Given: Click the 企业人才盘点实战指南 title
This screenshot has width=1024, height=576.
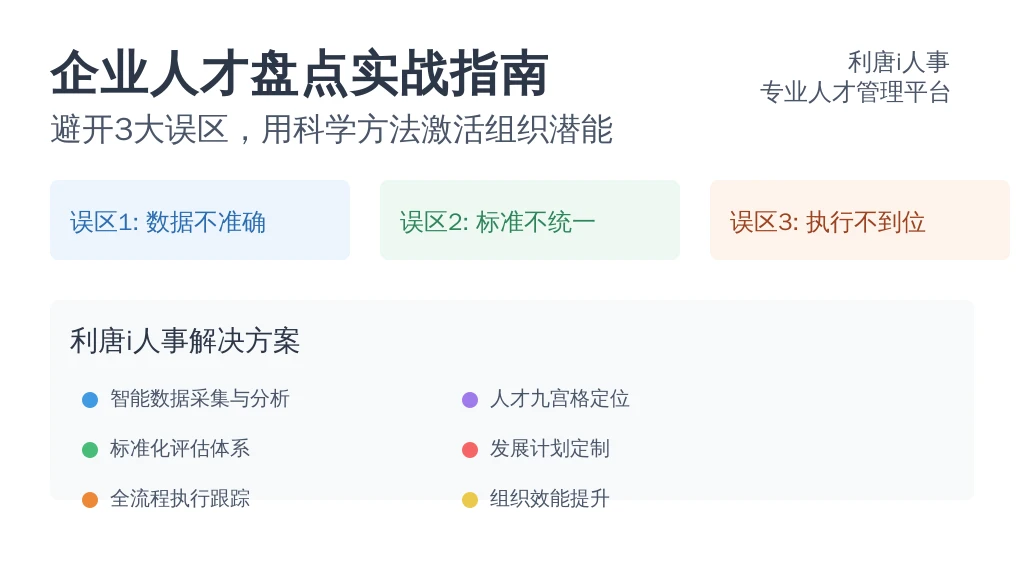Looking at the screenshot, I should click(x=300, y=73).
